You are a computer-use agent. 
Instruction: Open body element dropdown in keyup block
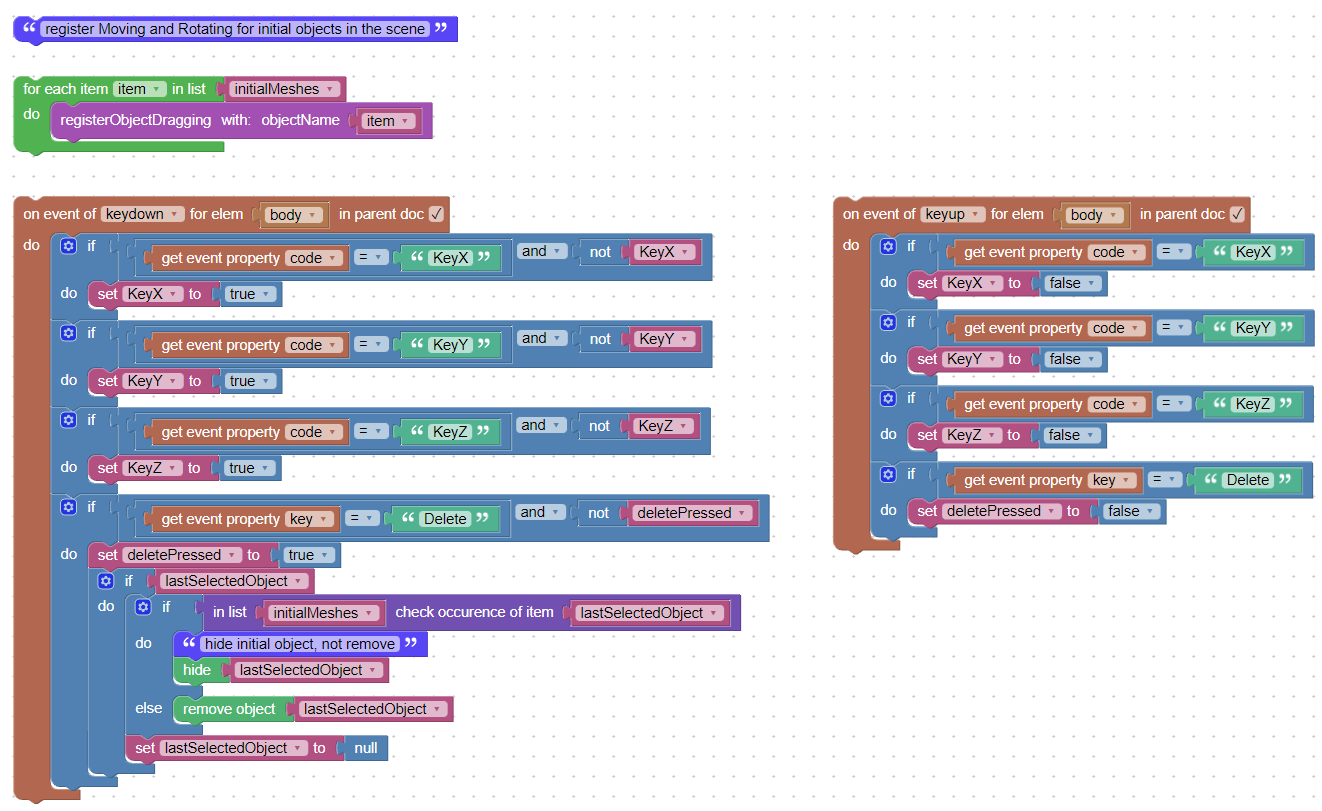tap(1095, 214)
